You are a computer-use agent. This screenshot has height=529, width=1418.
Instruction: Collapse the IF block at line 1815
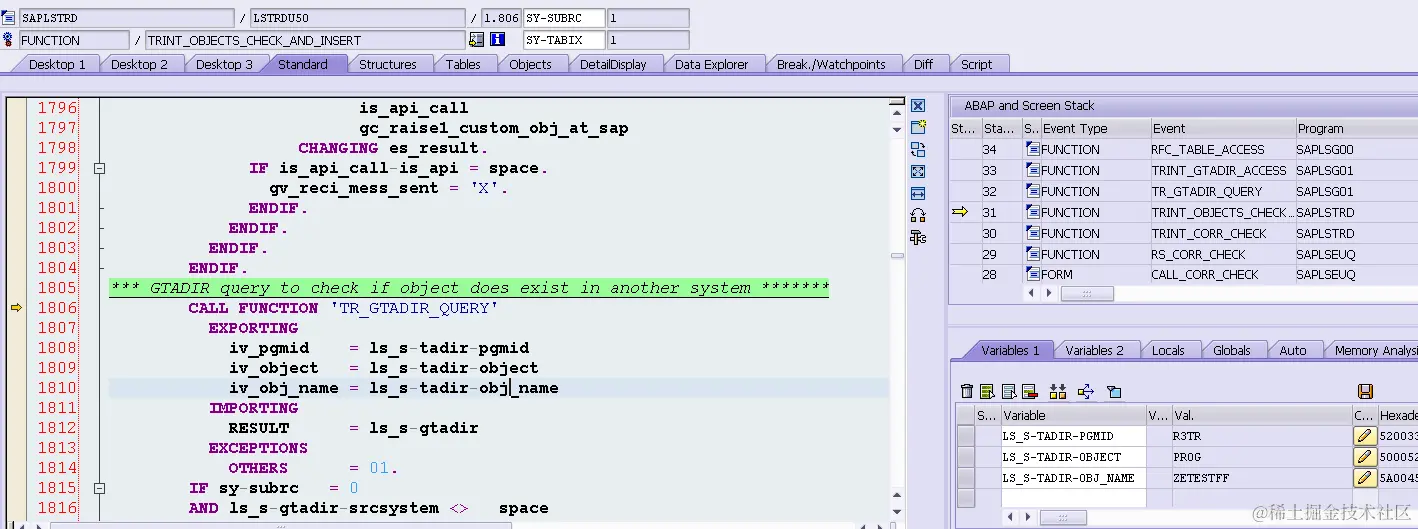click(x=99, y=488)
